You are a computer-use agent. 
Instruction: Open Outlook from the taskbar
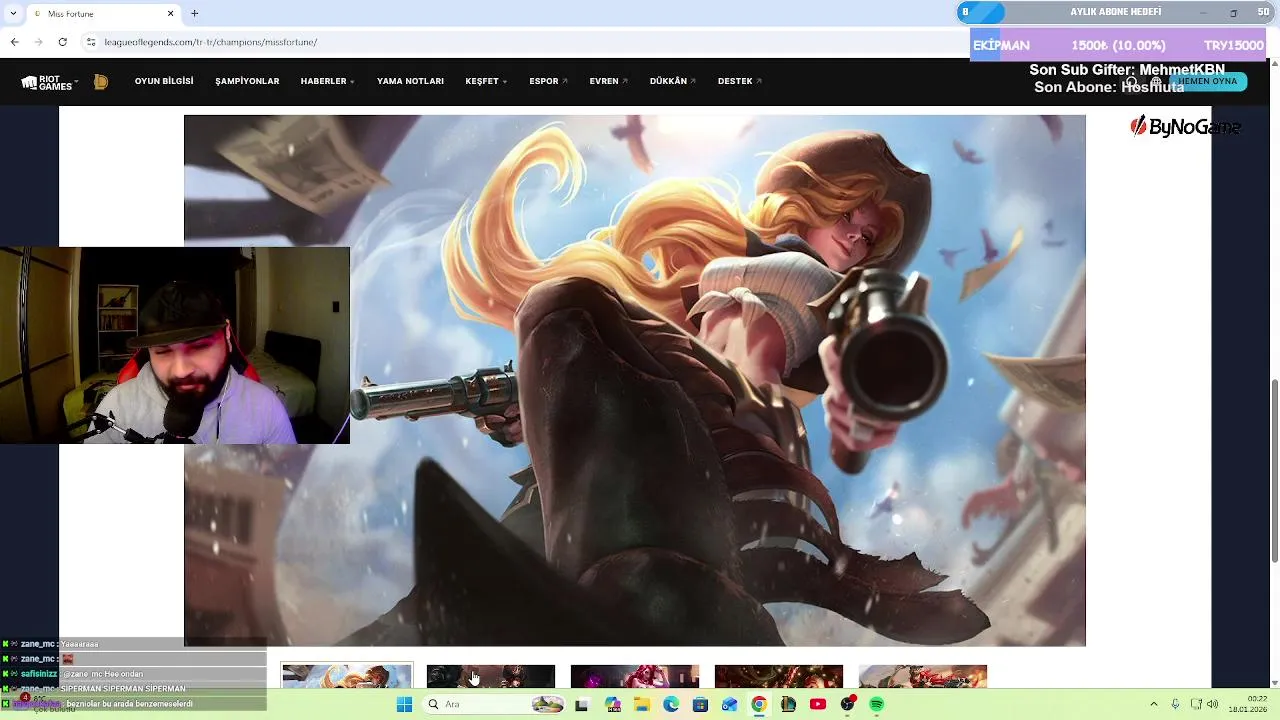pos(730,704)
